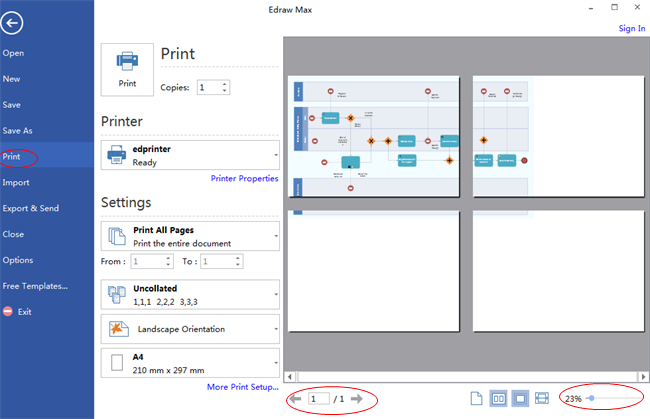Click the Copies number field

pyautogui.click(x=209, y=87)
